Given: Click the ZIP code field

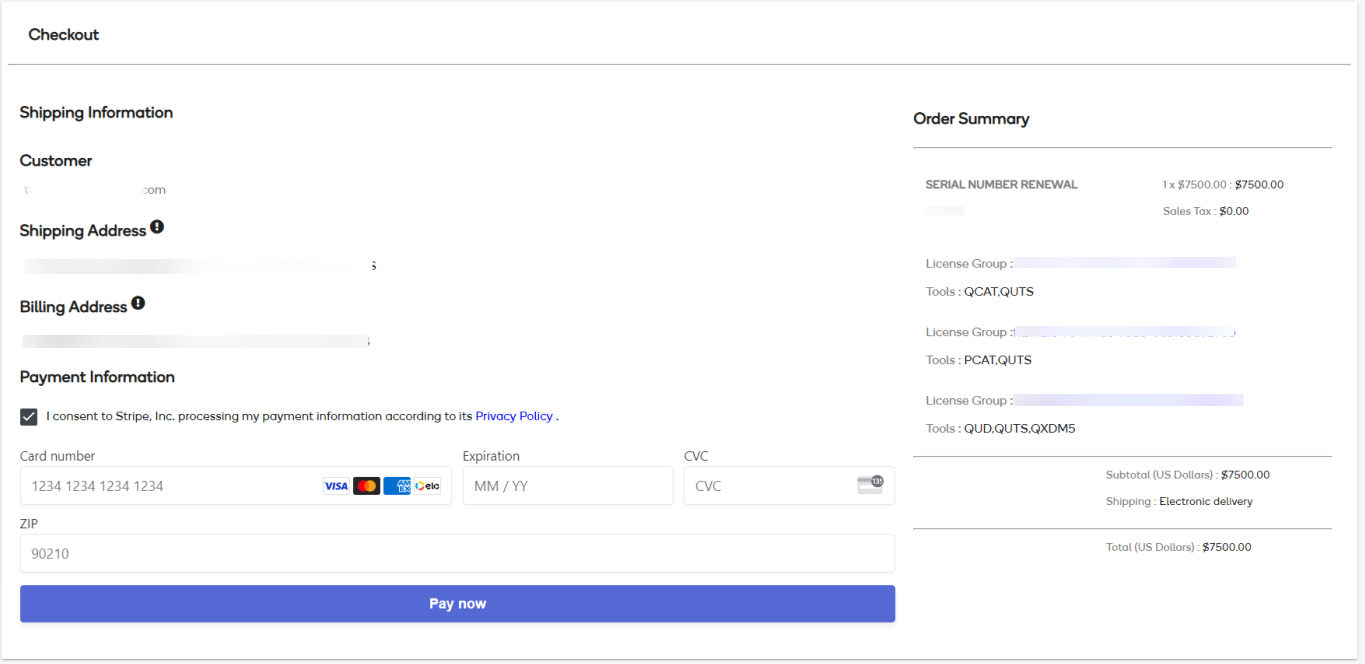Looking at the screenshot, I should (x=457, y=553).
